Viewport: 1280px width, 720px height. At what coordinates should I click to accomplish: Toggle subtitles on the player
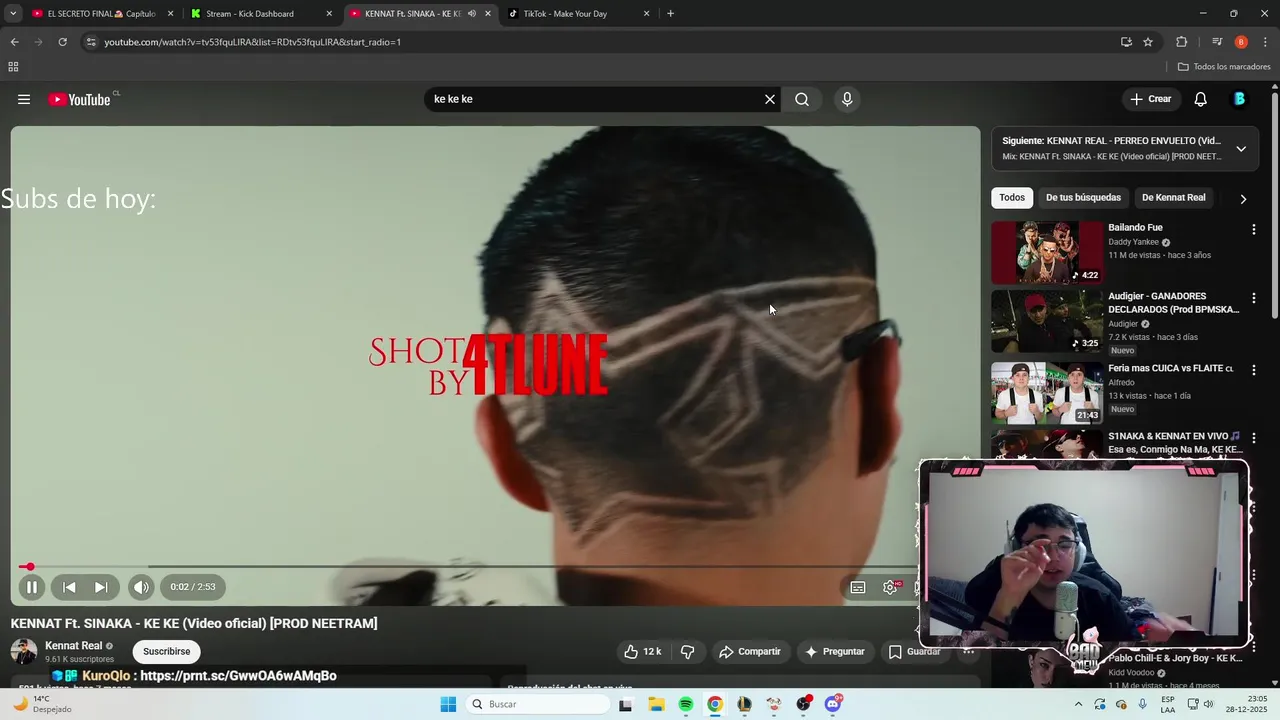pyautogui.click(x=858, y=587)
